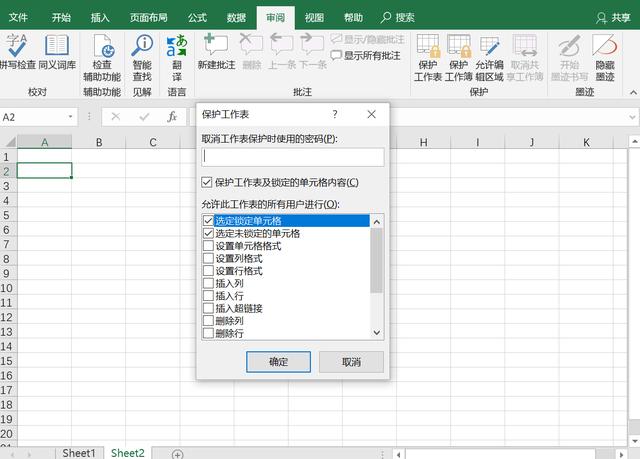Click the worksheet vertical scrollbar down arrow

634,441
